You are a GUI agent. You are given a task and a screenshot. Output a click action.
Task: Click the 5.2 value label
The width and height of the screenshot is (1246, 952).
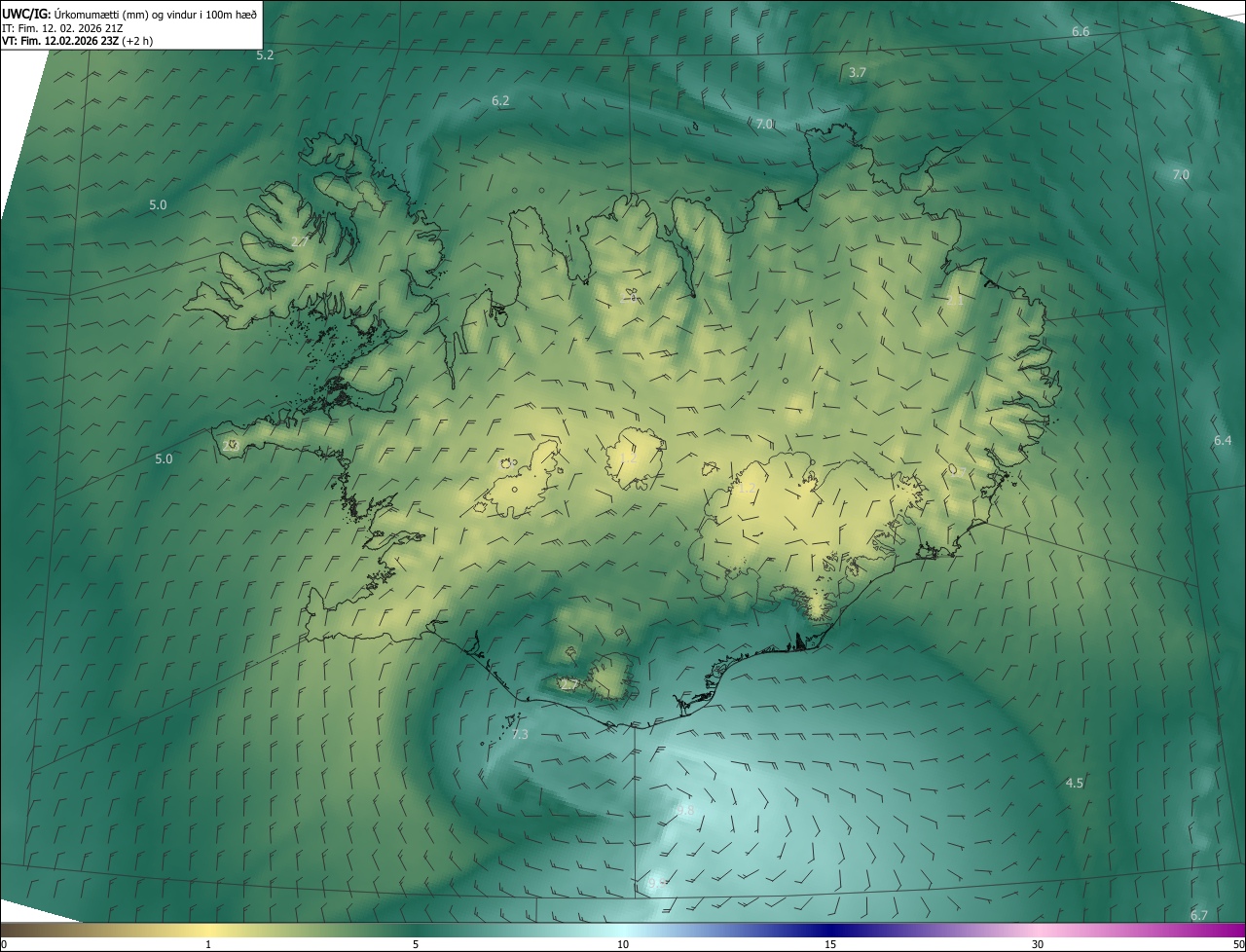pos(265,55)
